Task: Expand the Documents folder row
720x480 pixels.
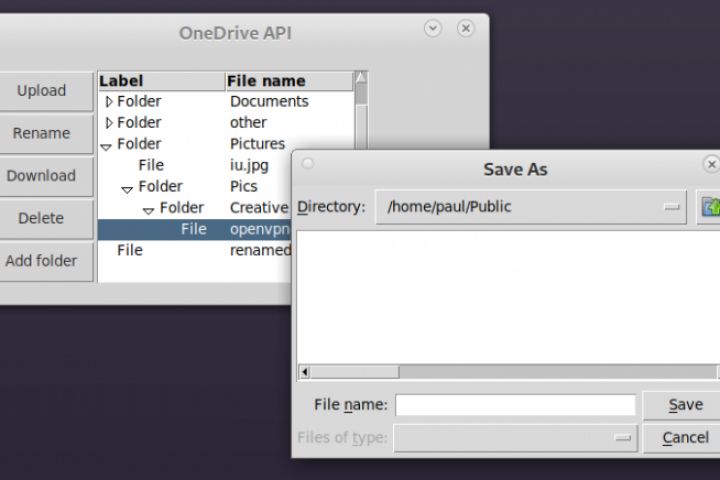Action: point(109,102)
